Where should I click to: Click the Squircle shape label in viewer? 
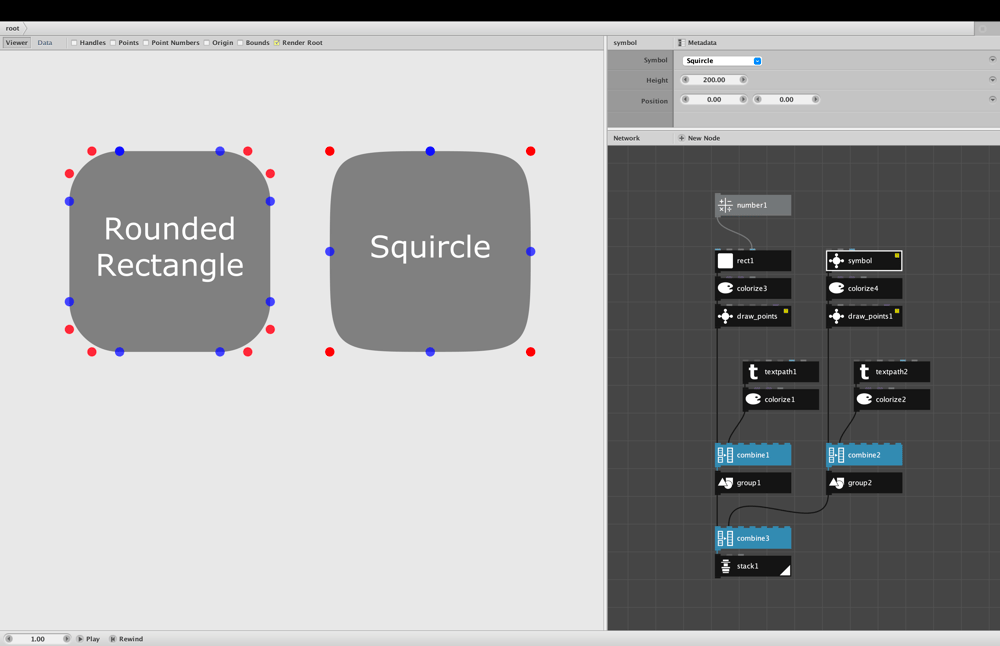(430, 247)
